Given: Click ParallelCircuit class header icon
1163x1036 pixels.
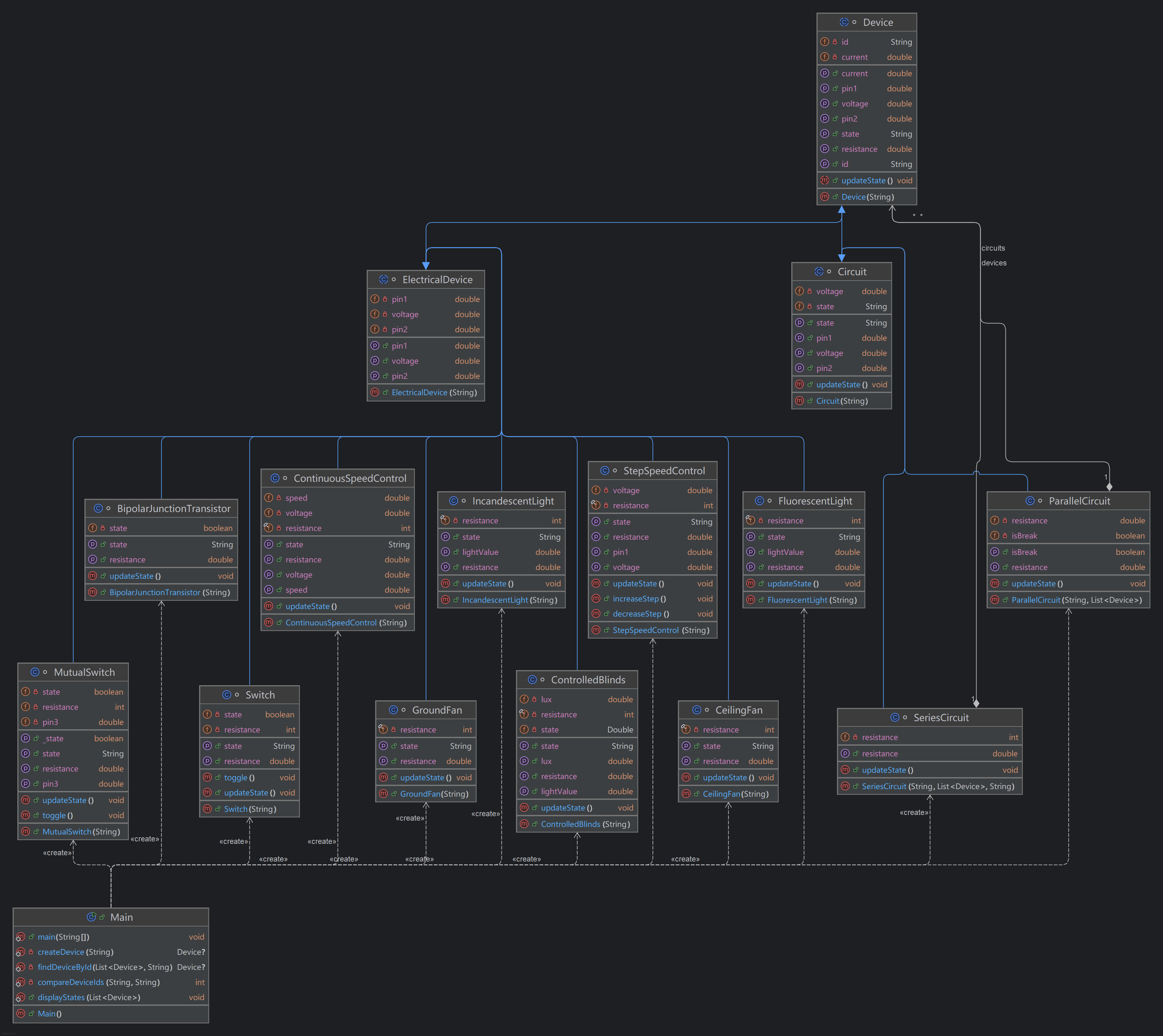Looking at the screenshot, I should coord(1030,501).
